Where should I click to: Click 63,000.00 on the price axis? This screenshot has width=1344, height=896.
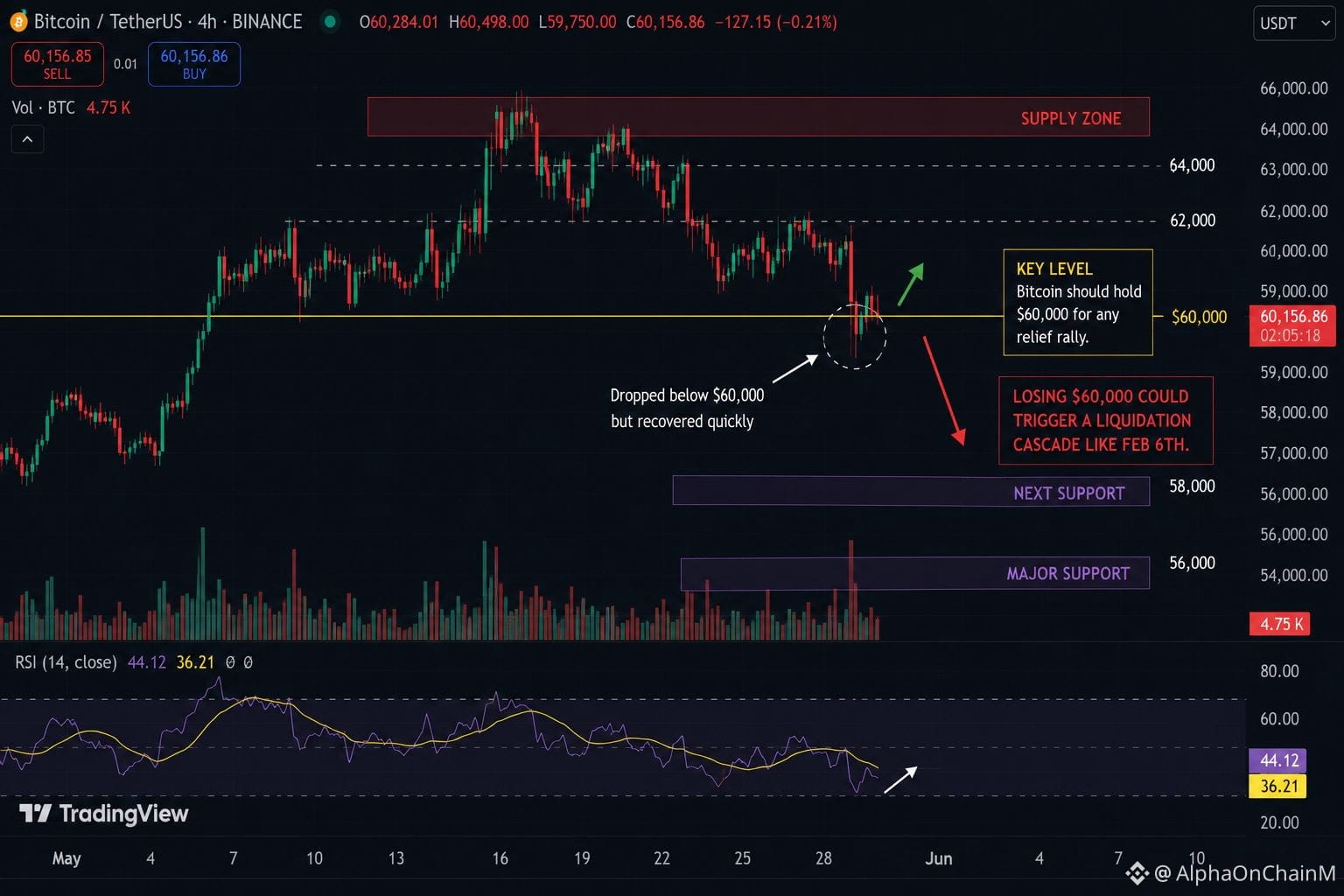pyautogui.click(x=1294, y=170)
